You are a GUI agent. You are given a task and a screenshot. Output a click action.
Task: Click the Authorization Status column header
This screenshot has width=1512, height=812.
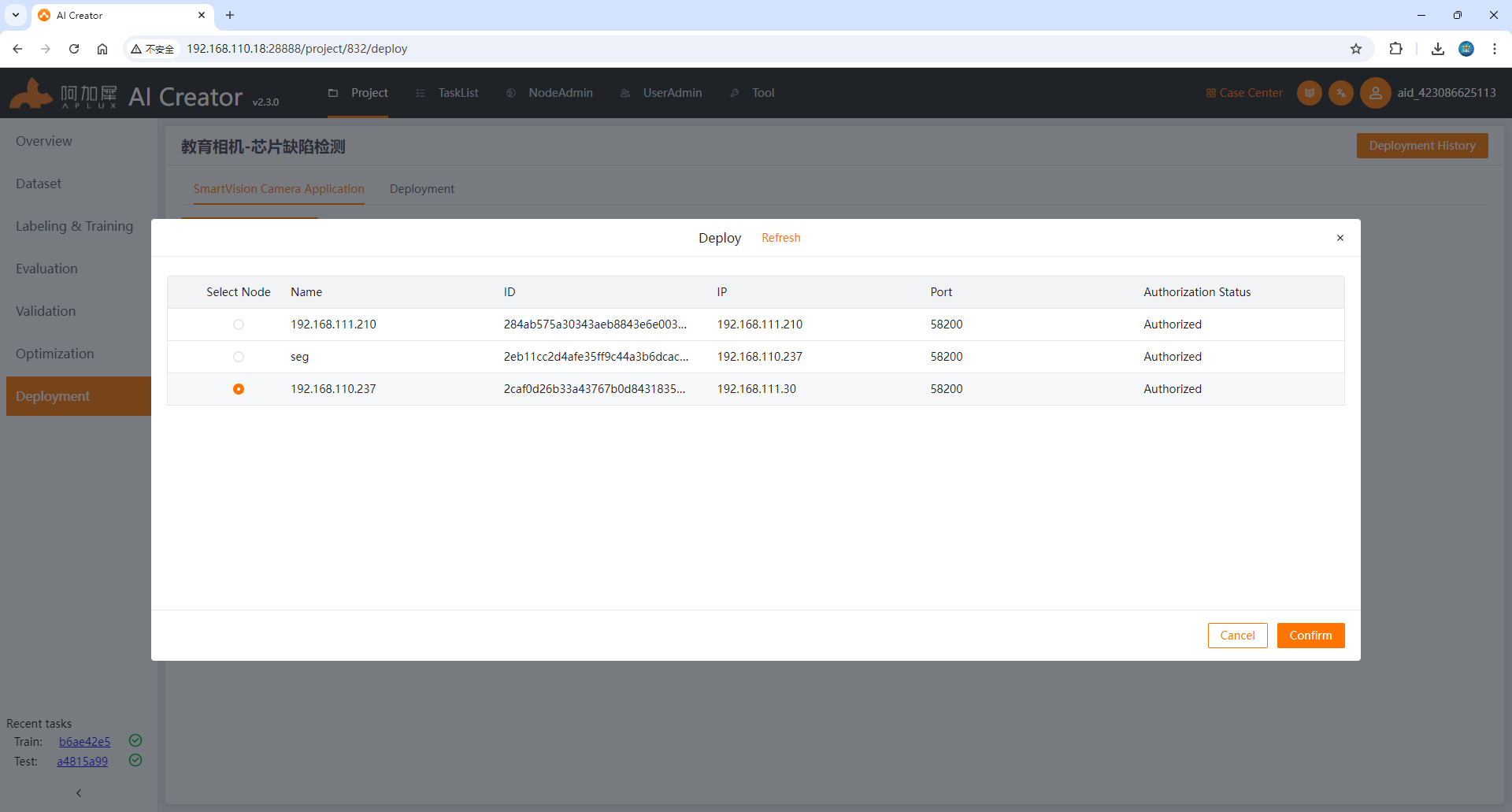click(1197, 292)
